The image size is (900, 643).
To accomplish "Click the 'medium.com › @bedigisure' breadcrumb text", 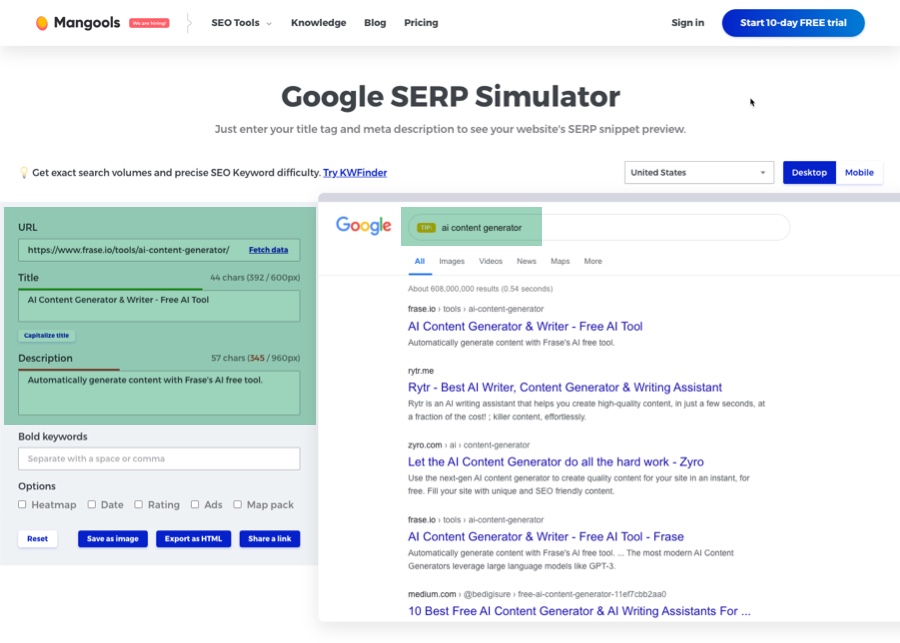I will coord(537,594).
